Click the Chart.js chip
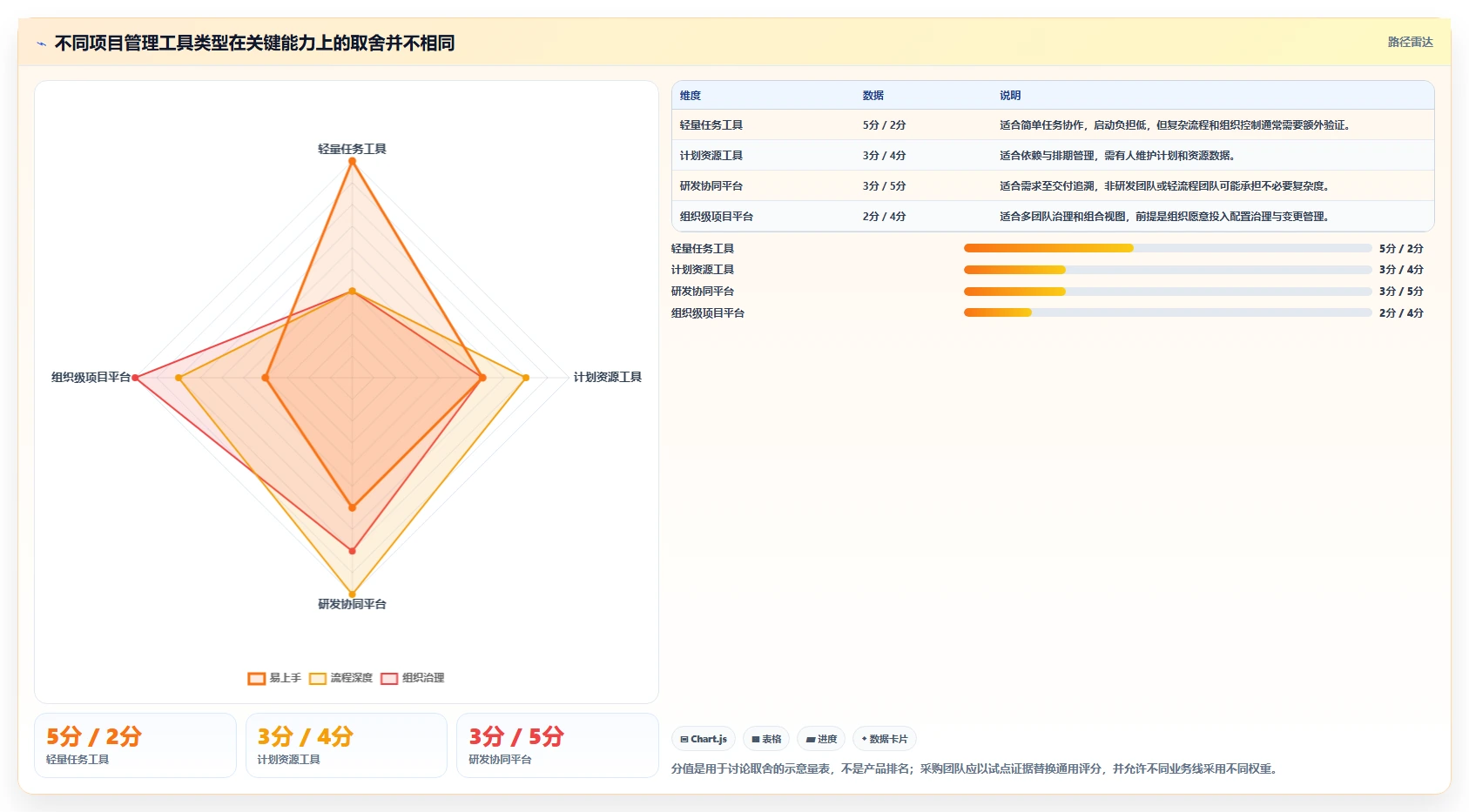The width and height of the screenshot is (1469, 812). [704, 739]
